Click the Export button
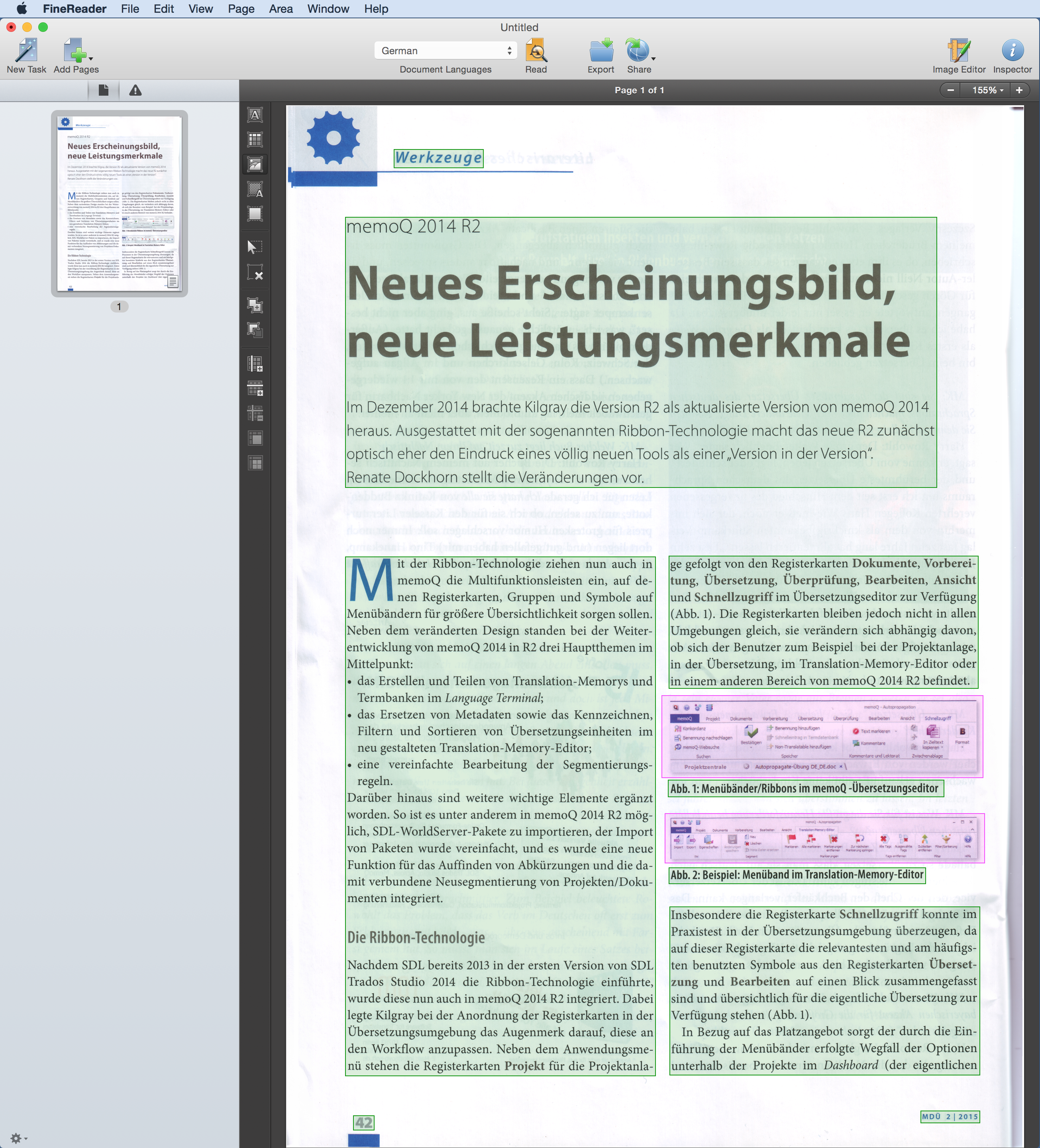 point(600,56)
